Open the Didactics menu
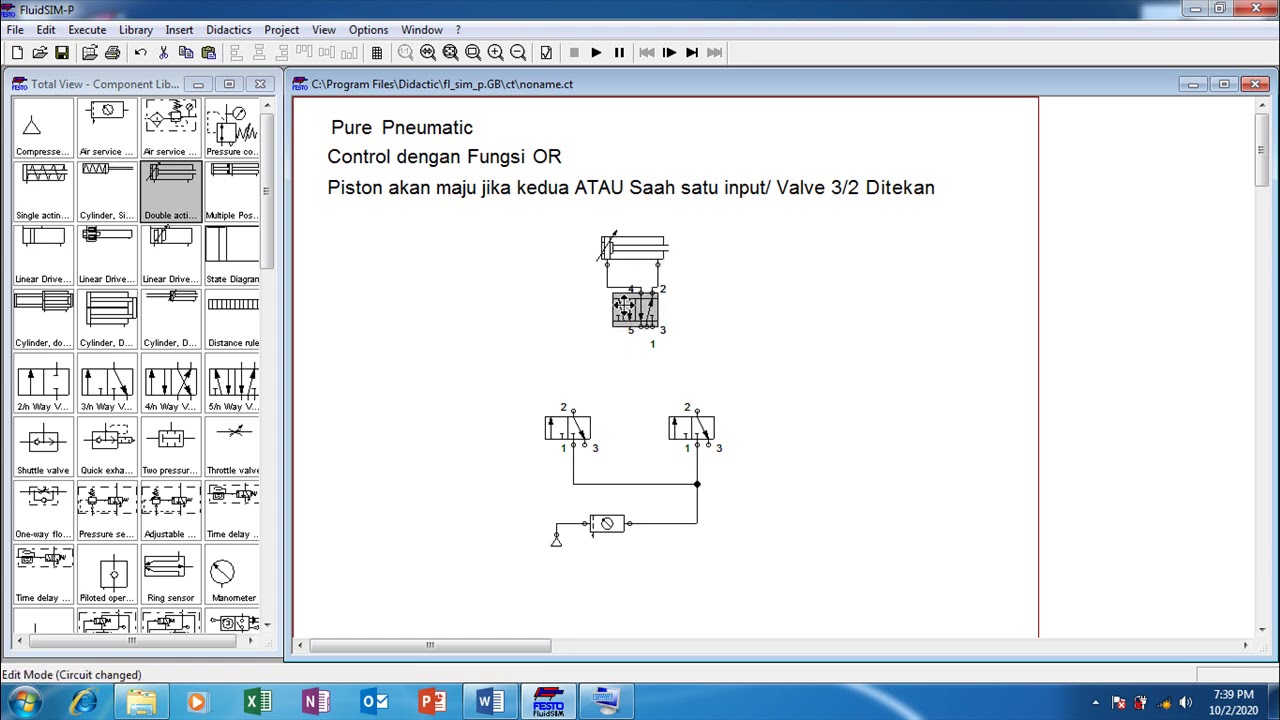 pyautogui.click(x=229, y=30)
